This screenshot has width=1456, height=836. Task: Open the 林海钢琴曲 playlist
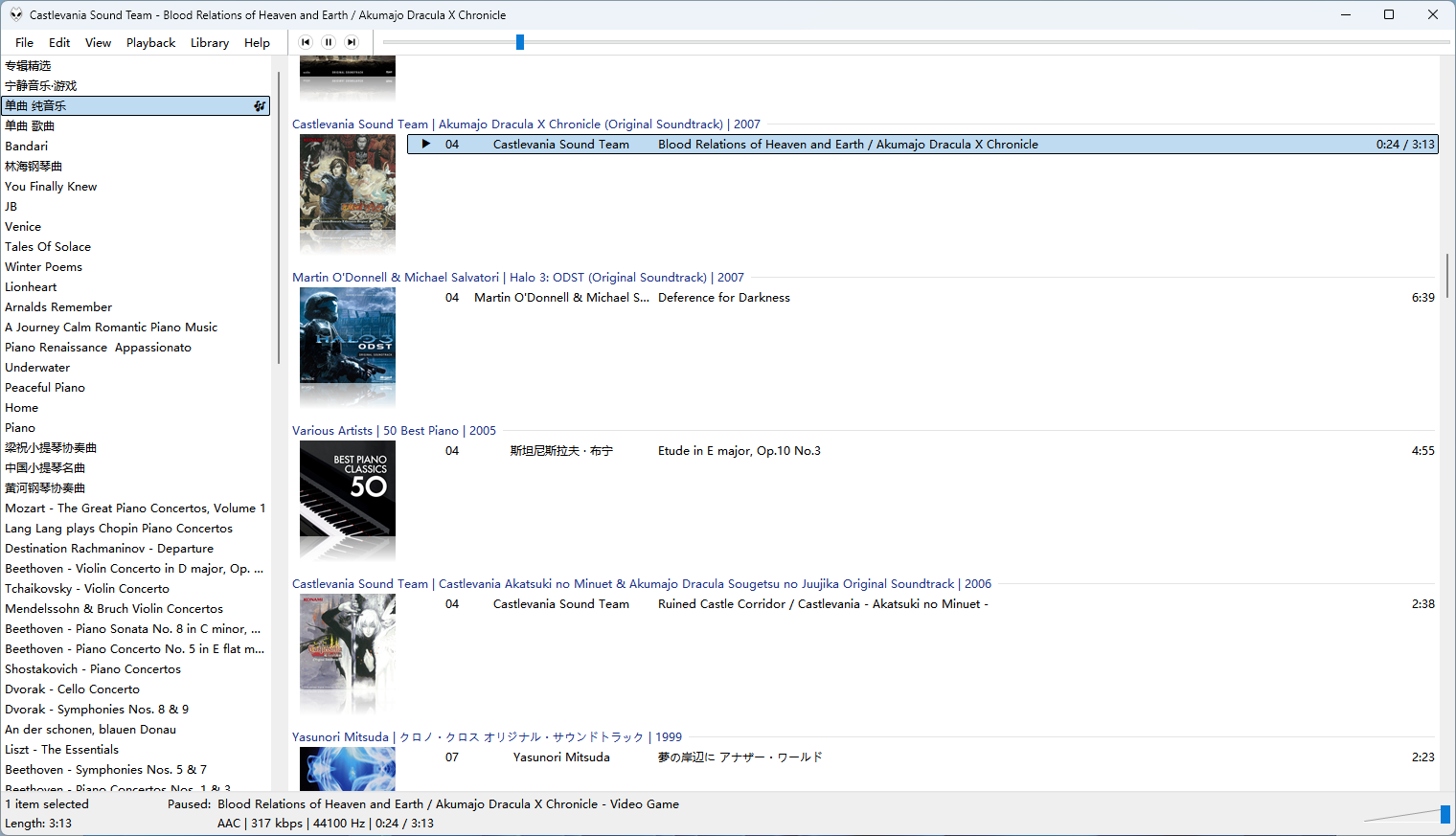tap(135, 167)
